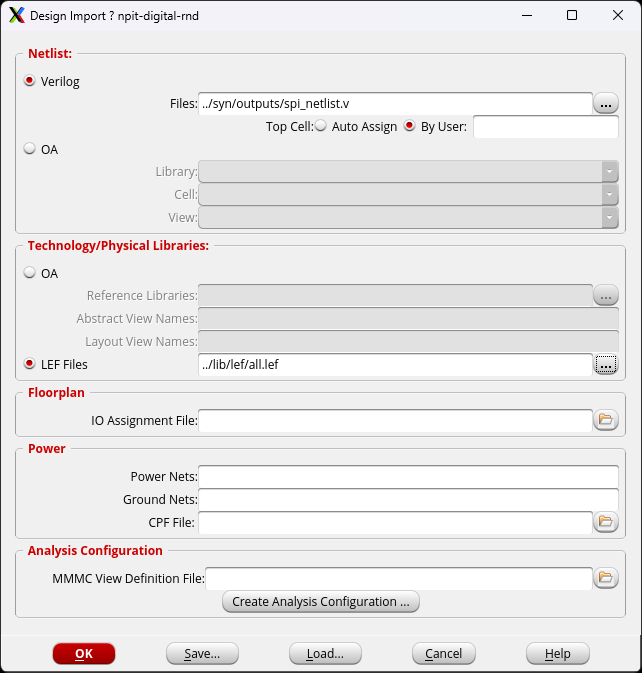The image size is (642, 673).
Task: Click the Verilog Files path field
Action: (395, 104)
